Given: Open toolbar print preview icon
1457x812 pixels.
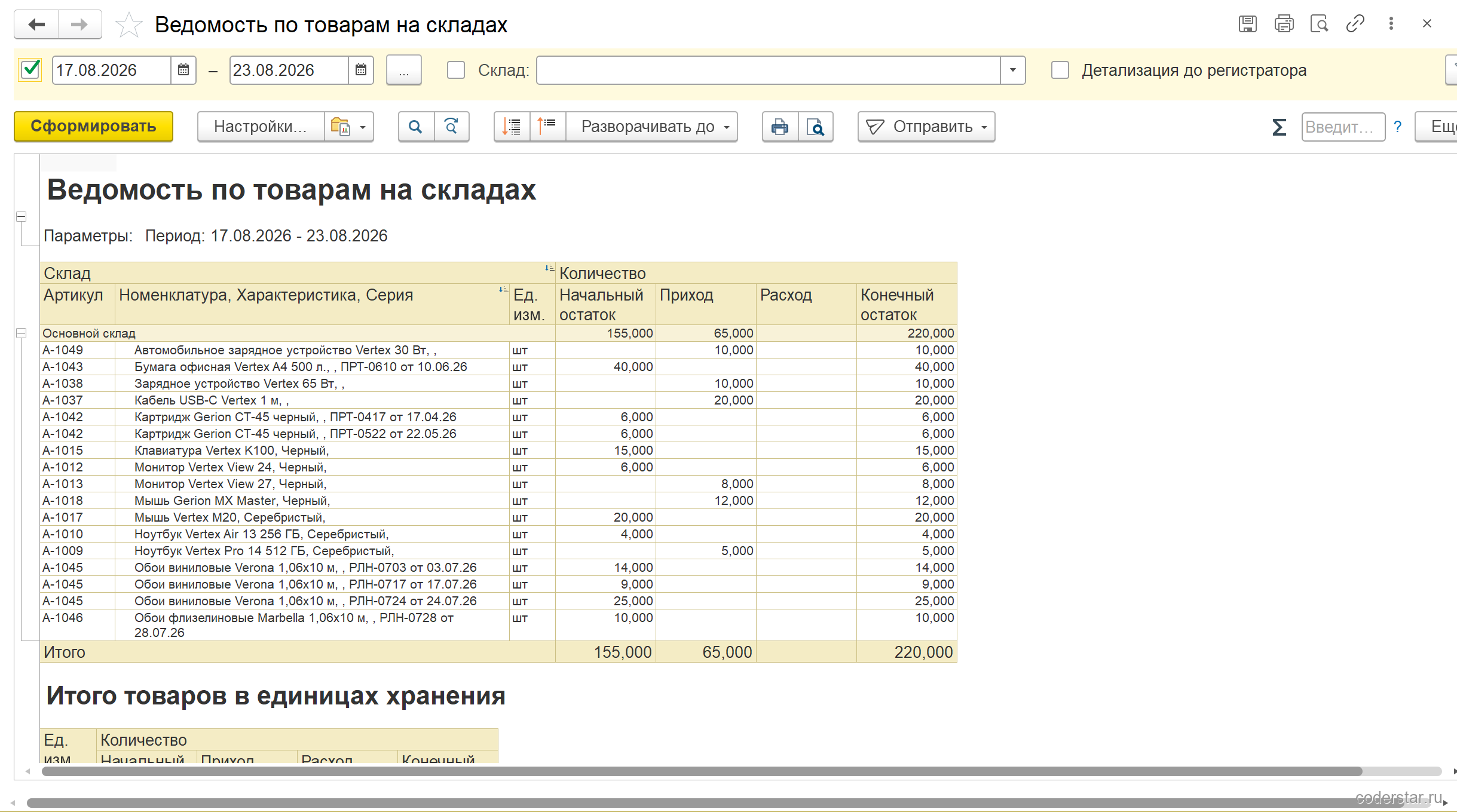Looking at the screenshot, I should pos(816,127).
